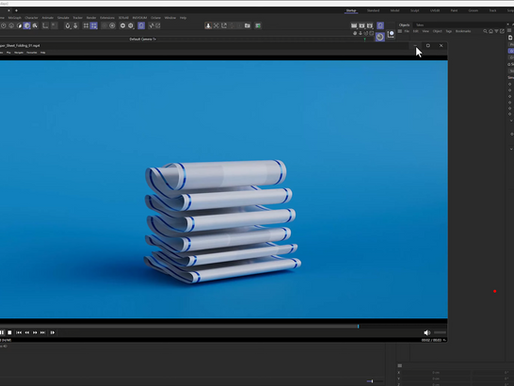Open the Object Manager search magnifier
This screenshot has width=514, height=386.
[x=485, y=31]
